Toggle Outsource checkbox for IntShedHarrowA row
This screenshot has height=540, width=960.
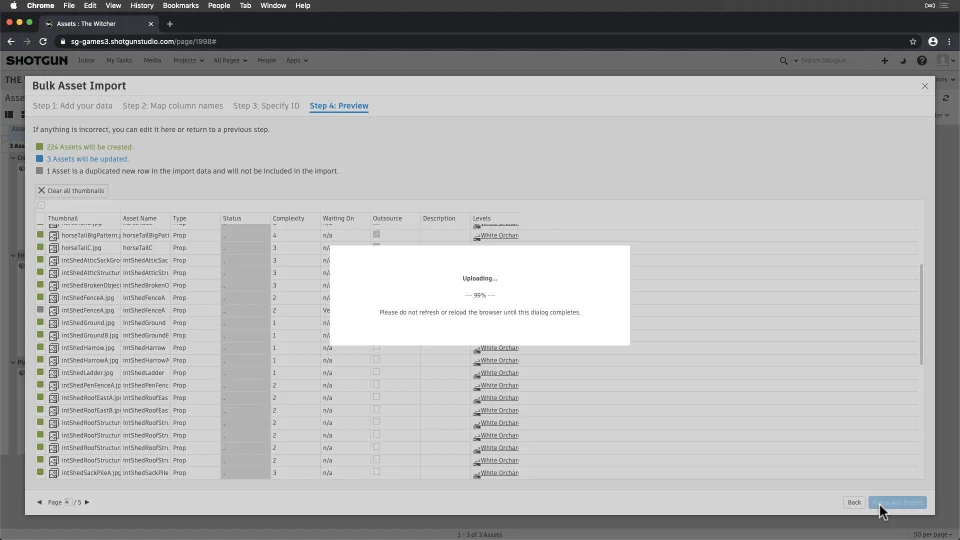point(377,359)
